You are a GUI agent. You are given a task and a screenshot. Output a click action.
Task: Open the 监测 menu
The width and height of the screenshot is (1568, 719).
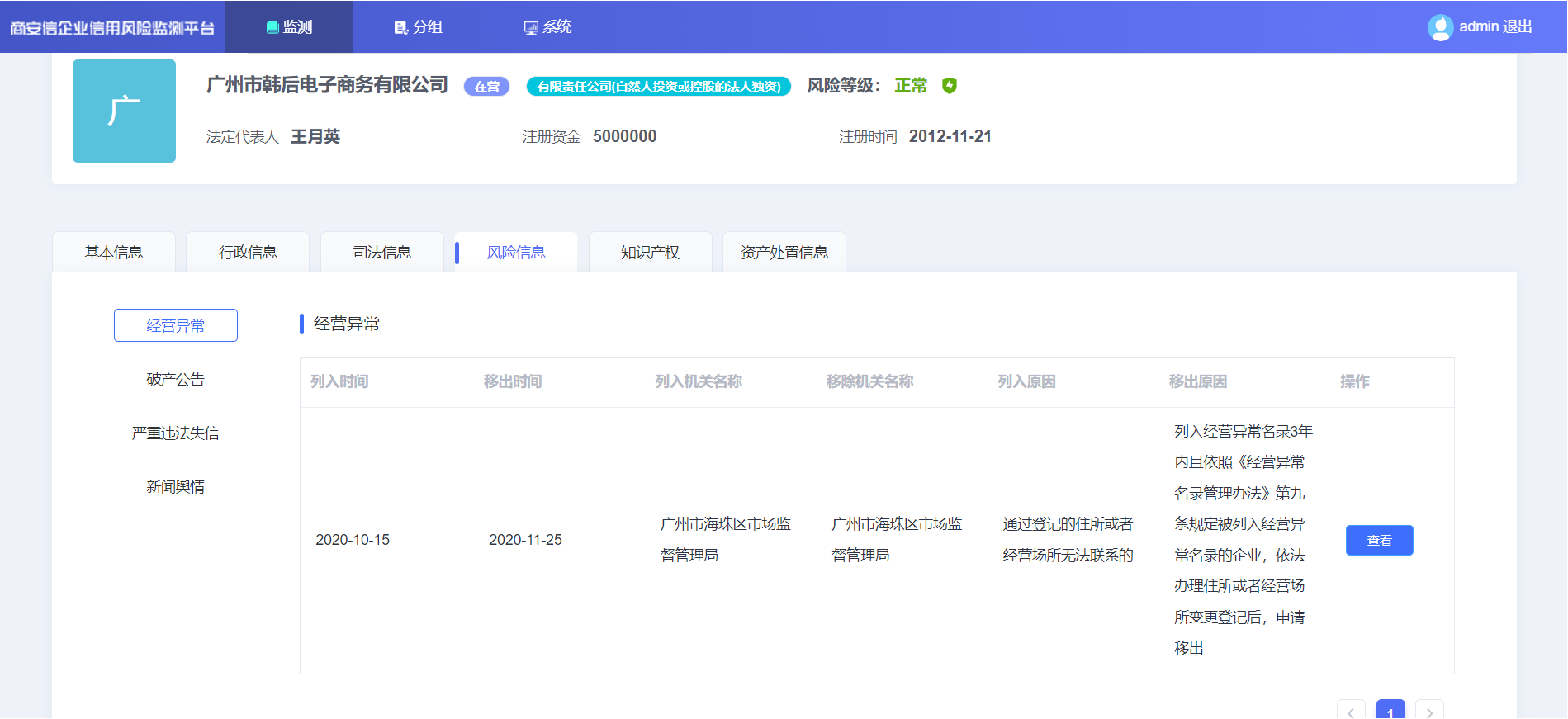289,26
